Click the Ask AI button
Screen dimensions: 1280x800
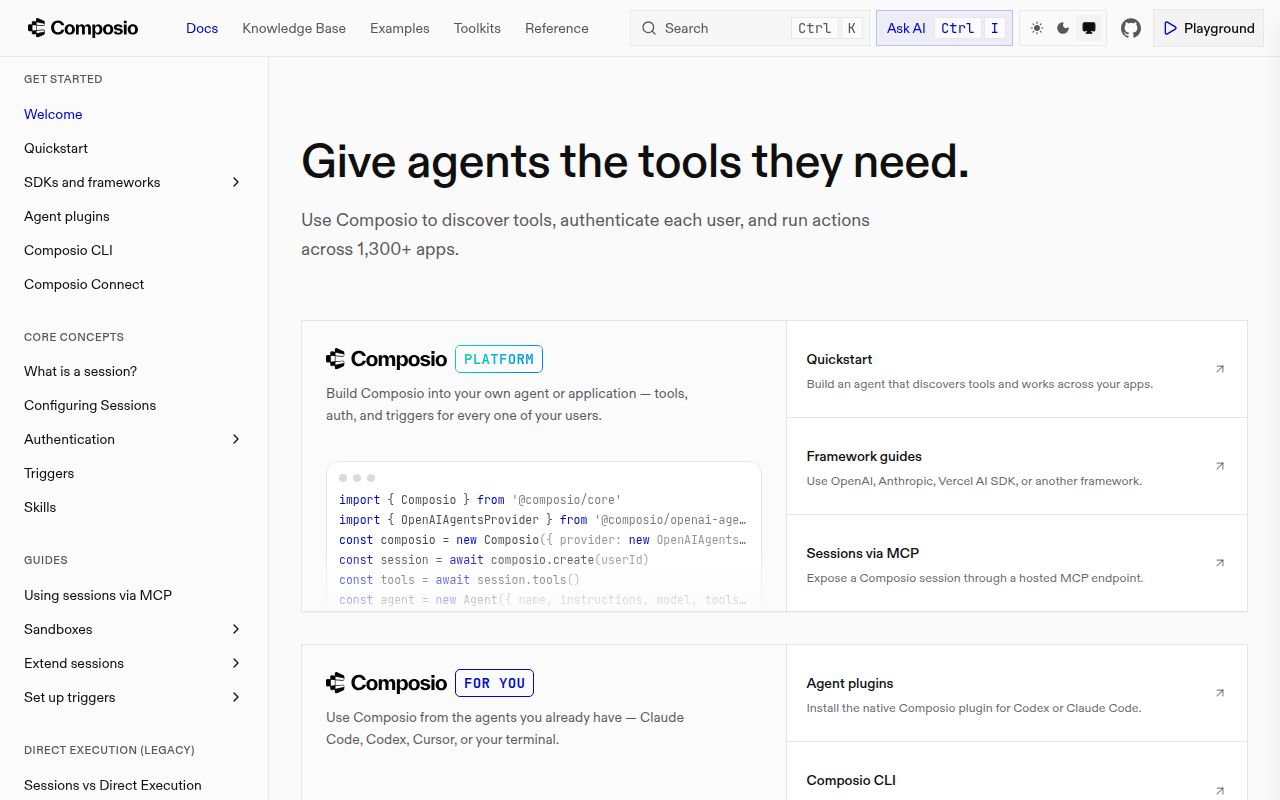click(944, 28)
